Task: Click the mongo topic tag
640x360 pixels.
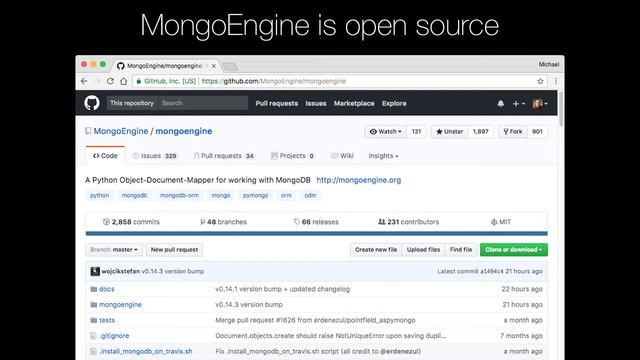Action: (221, 196)
